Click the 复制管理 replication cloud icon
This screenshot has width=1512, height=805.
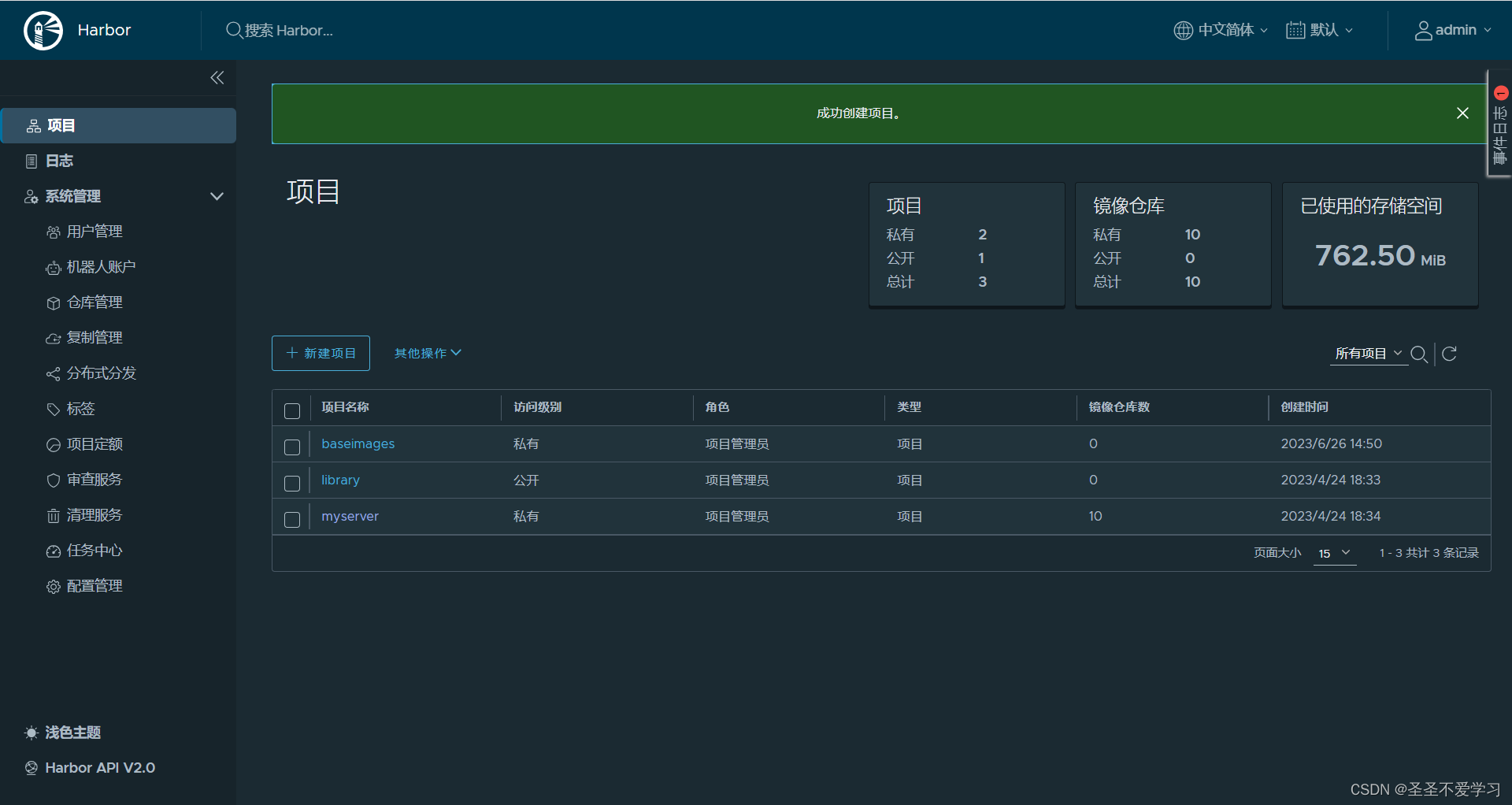coord(53,339)
